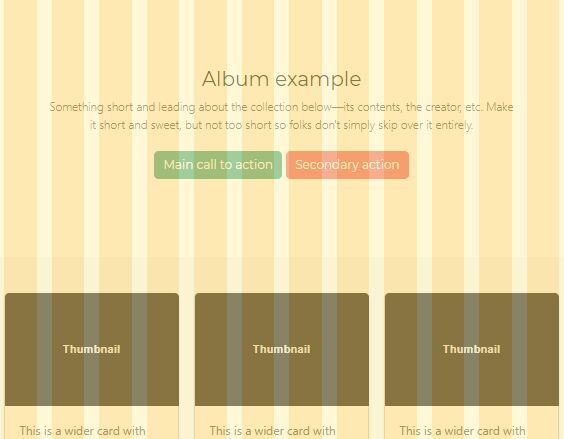The width and height of the screenshot is (564, 439).
Task: Click the Thumbnail label in the second card
Action: tap(282, 349)
